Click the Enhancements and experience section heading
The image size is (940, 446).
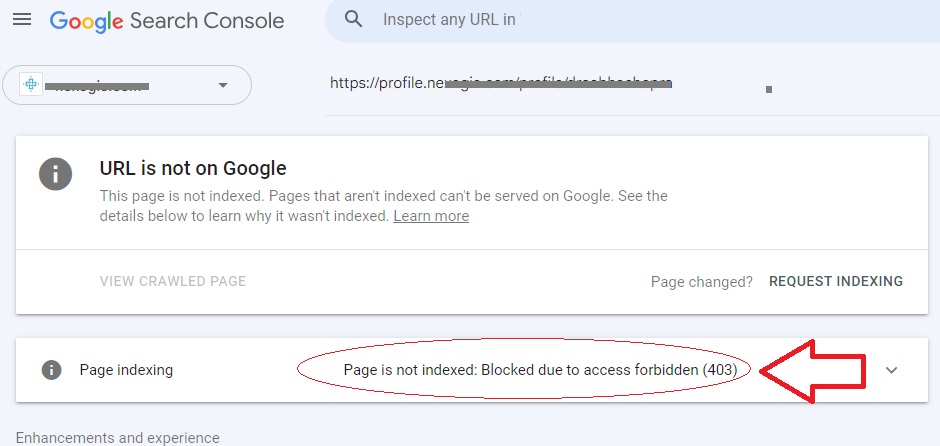118,438
